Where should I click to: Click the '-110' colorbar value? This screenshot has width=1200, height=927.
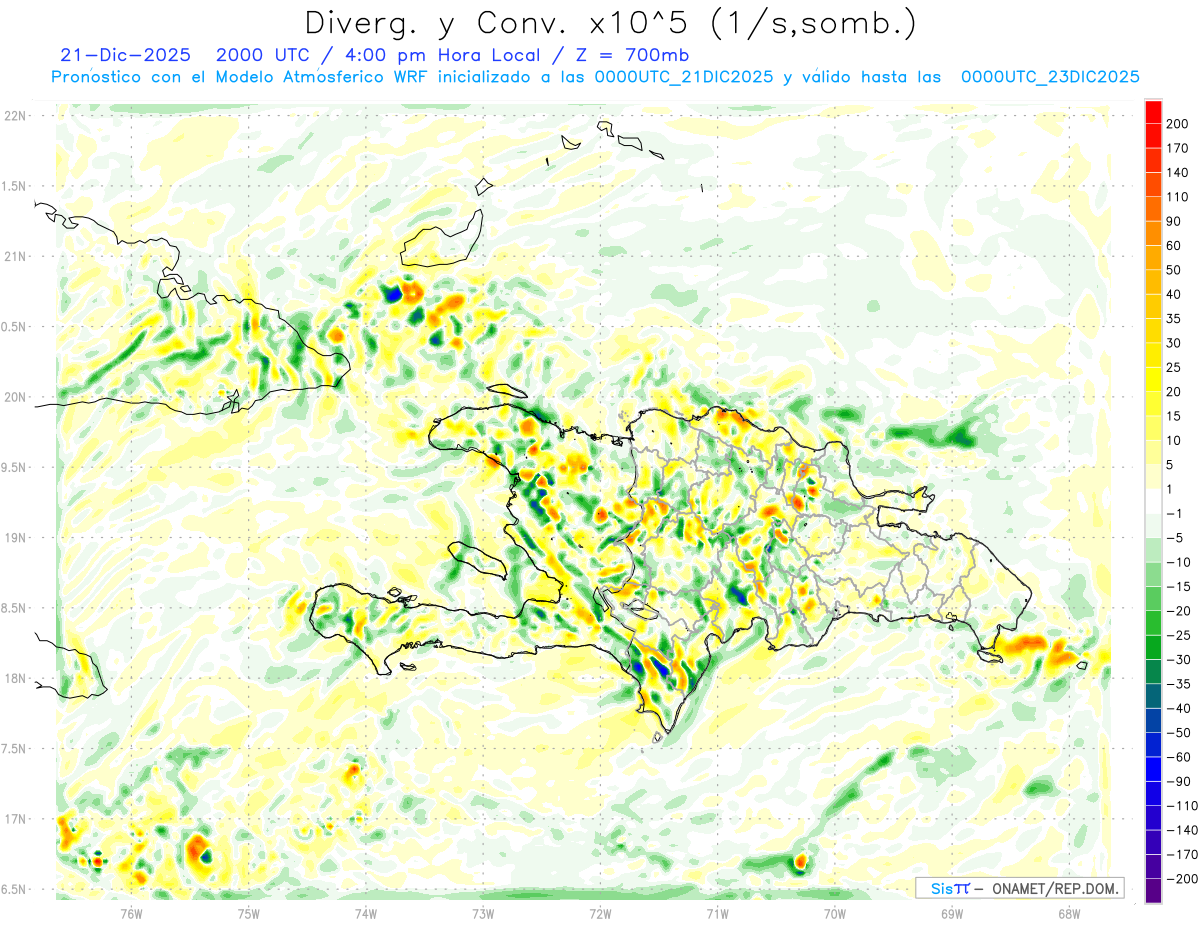[1183, 806]
